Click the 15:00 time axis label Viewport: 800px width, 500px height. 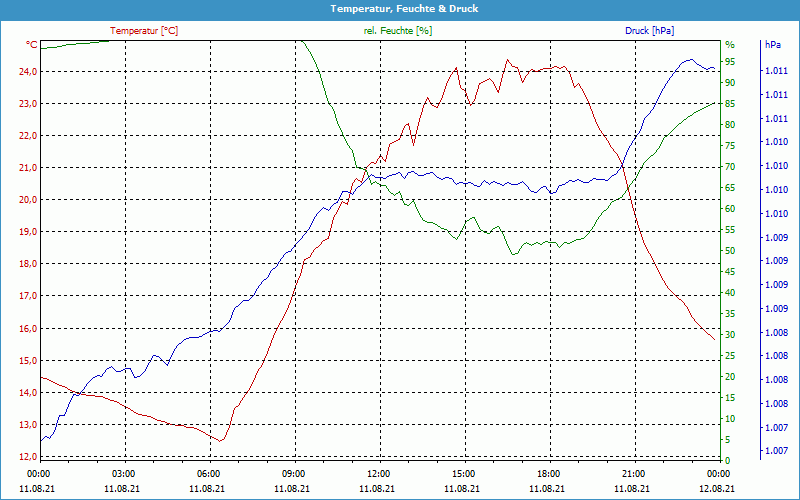click(463, 473)
